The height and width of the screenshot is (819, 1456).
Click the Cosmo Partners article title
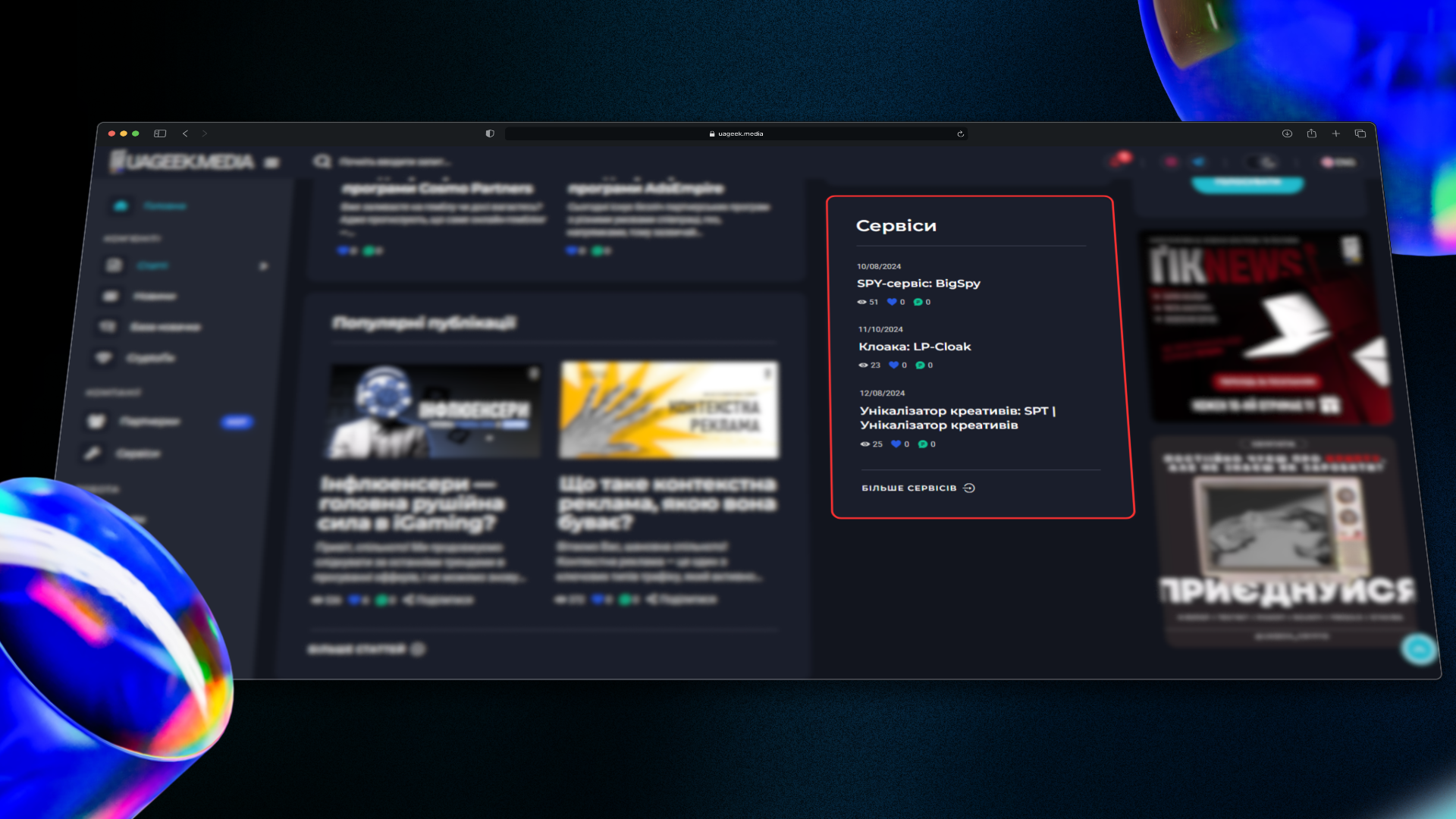point(438,187)
